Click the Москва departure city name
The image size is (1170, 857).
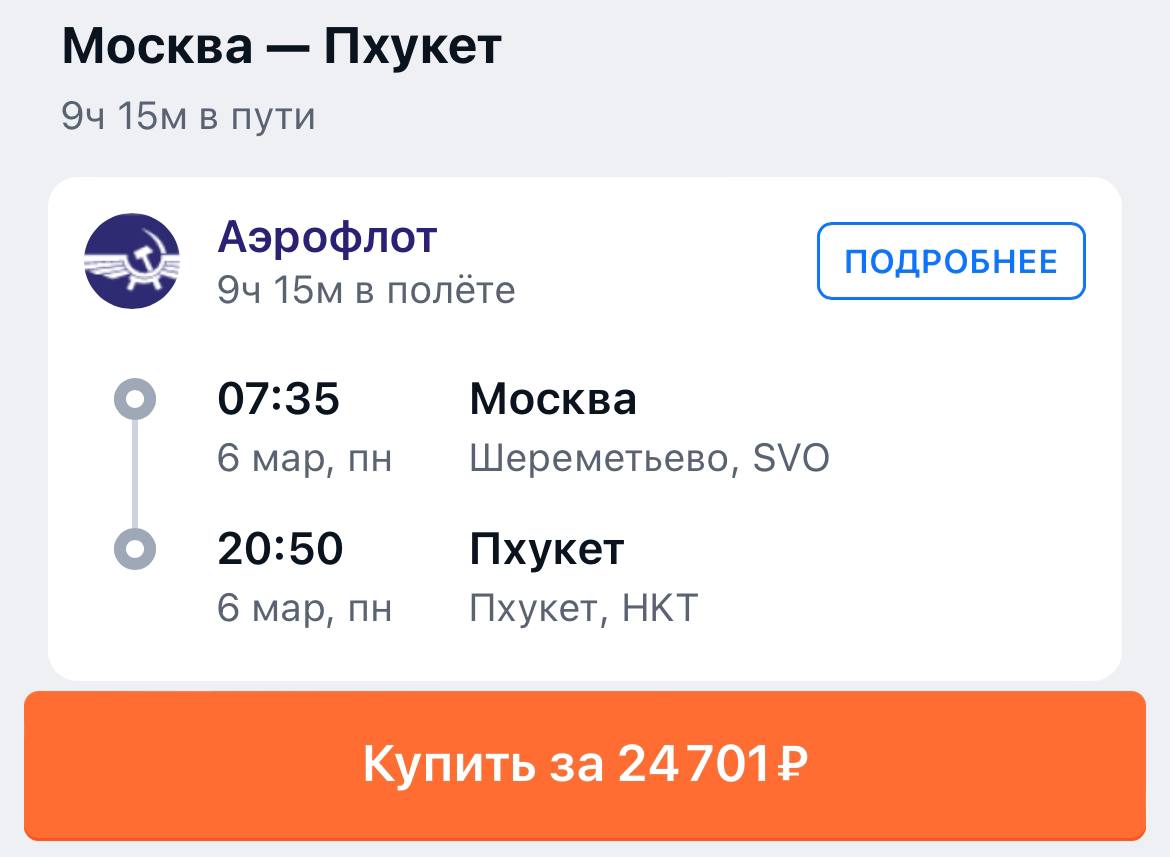(x=552, y=400)
